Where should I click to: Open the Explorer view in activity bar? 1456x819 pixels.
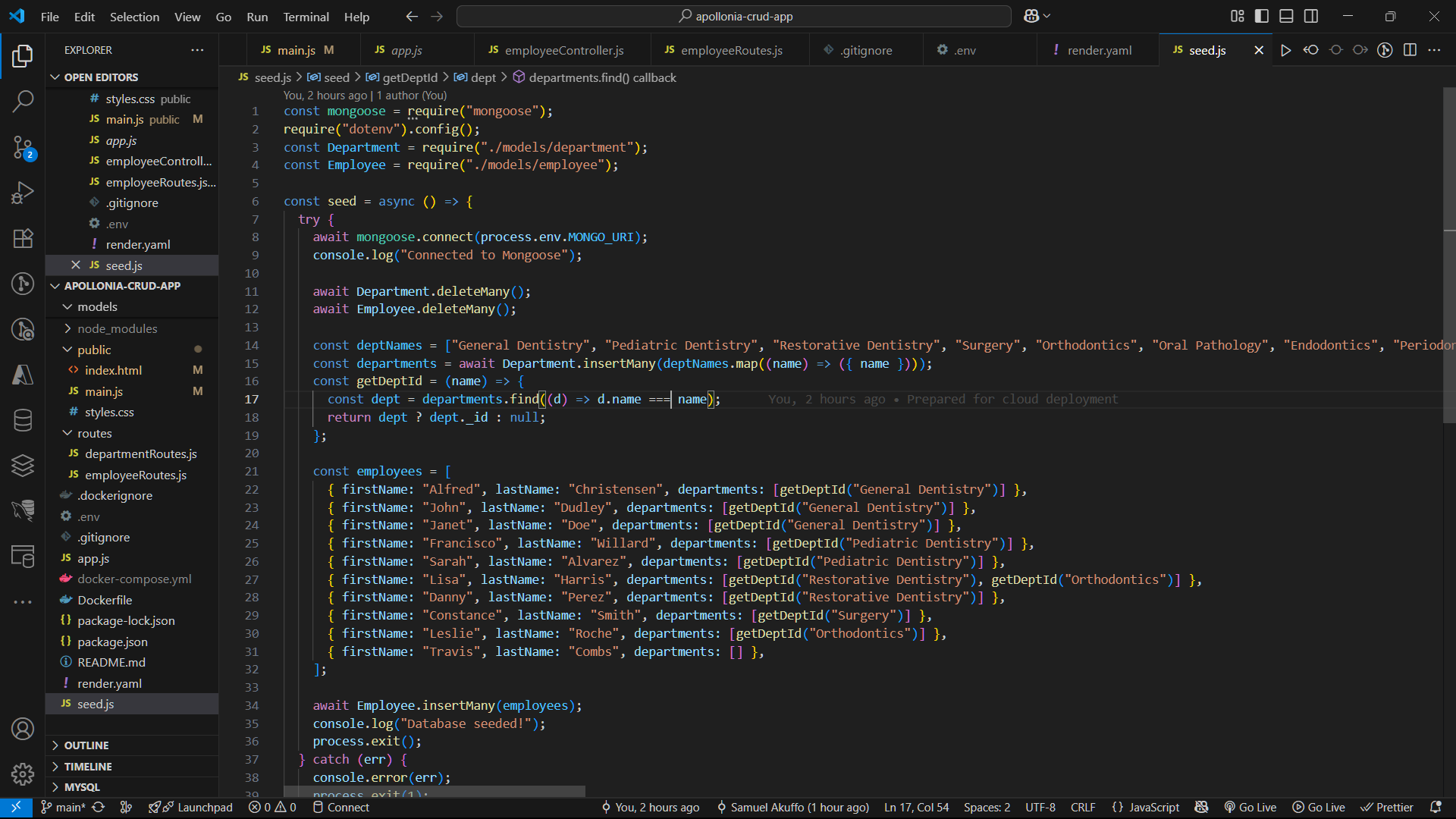(x=23, y=55)
